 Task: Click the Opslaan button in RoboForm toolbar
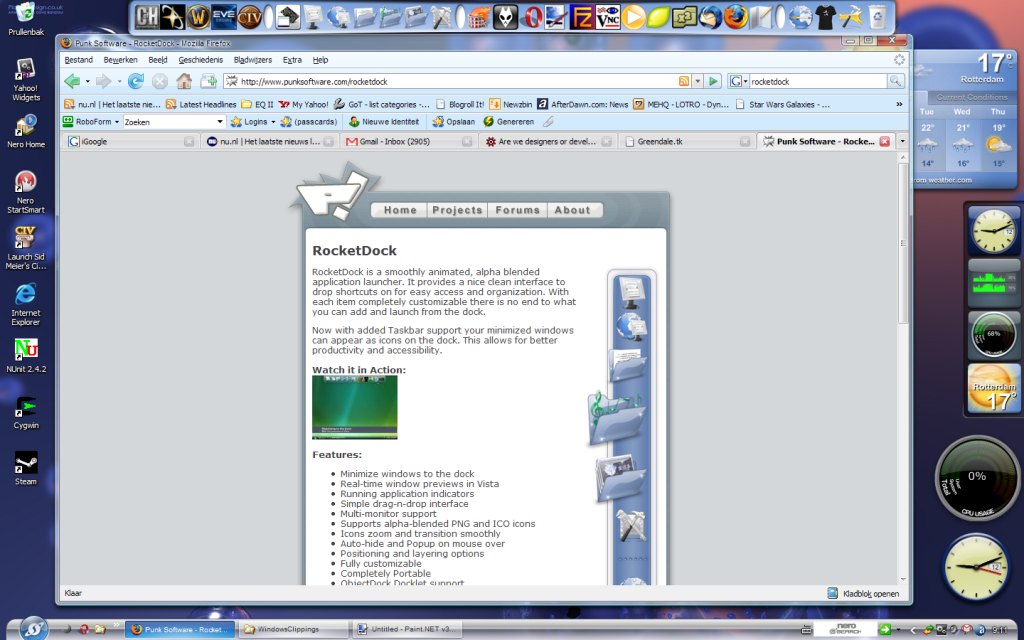point(454,122)
